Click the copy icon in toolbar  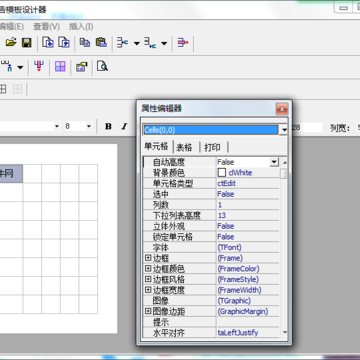[85, 43]
